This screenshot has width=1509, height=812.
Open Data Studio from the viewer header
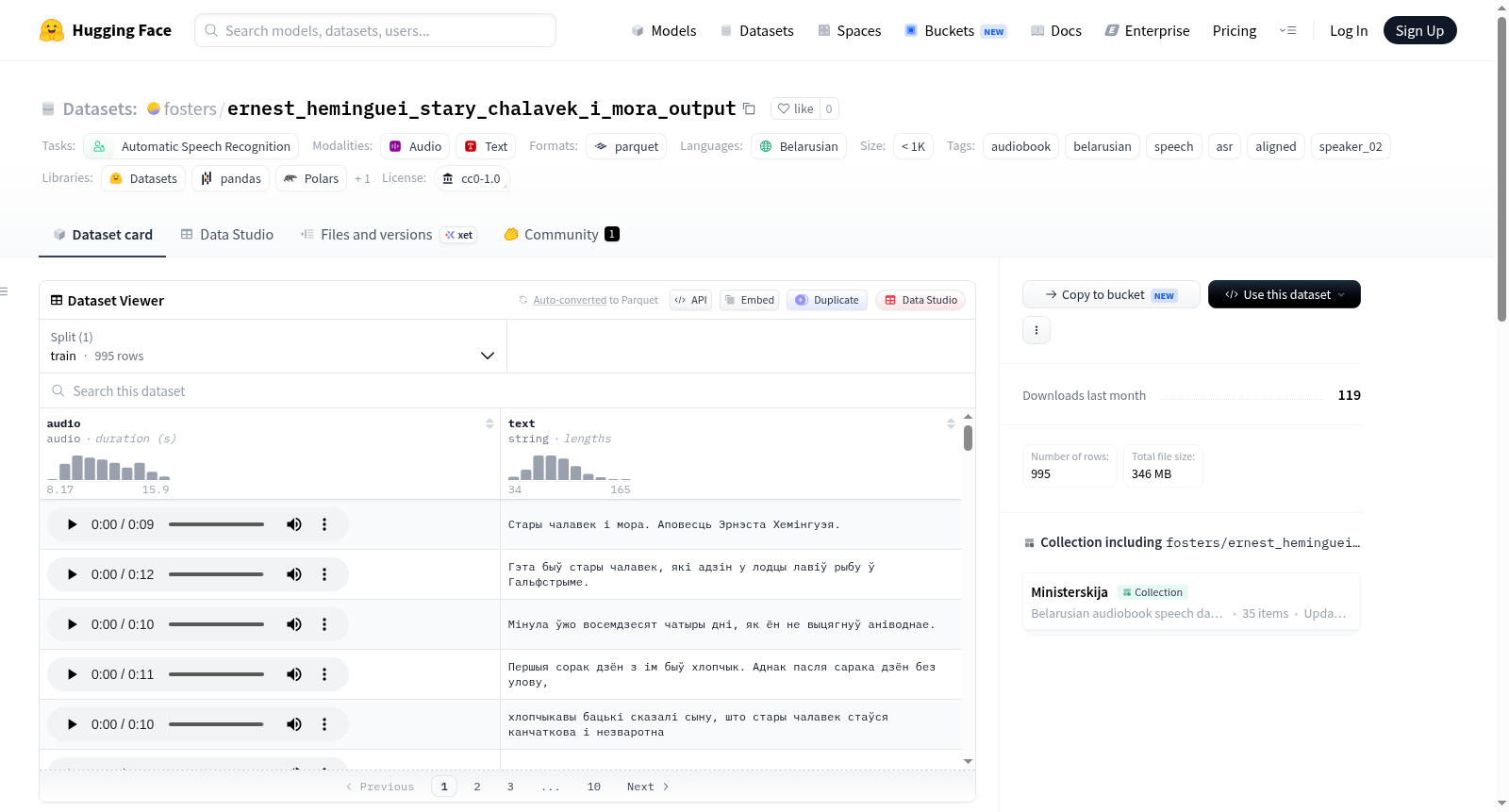(920, 300)
